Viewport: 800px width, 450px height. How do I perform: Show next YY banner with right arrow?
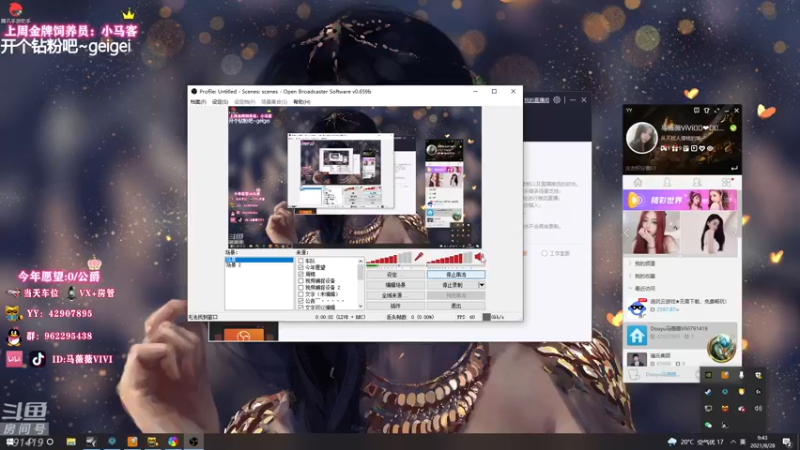(x=734, y=233)
